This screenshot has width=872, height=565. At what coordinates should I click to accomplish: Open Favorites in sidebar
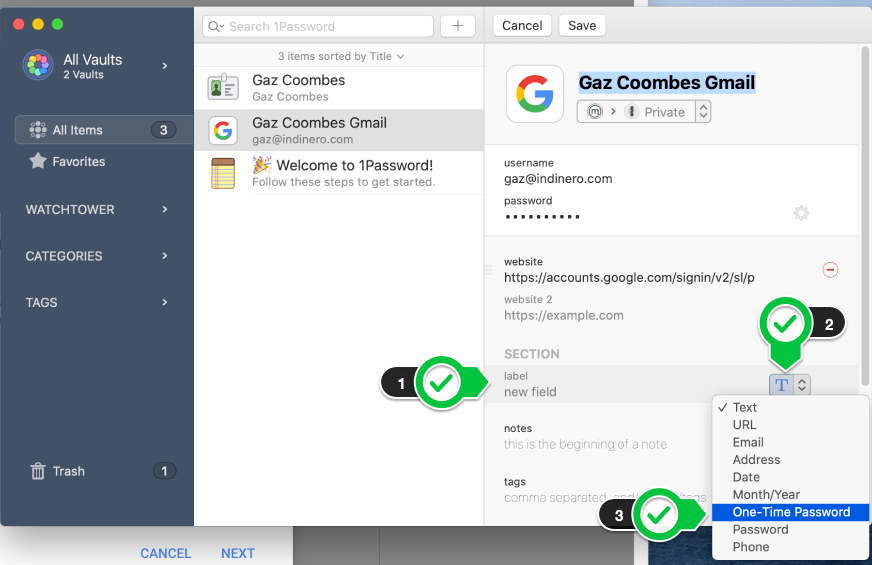pyautogui.click(x=78, y=161)
